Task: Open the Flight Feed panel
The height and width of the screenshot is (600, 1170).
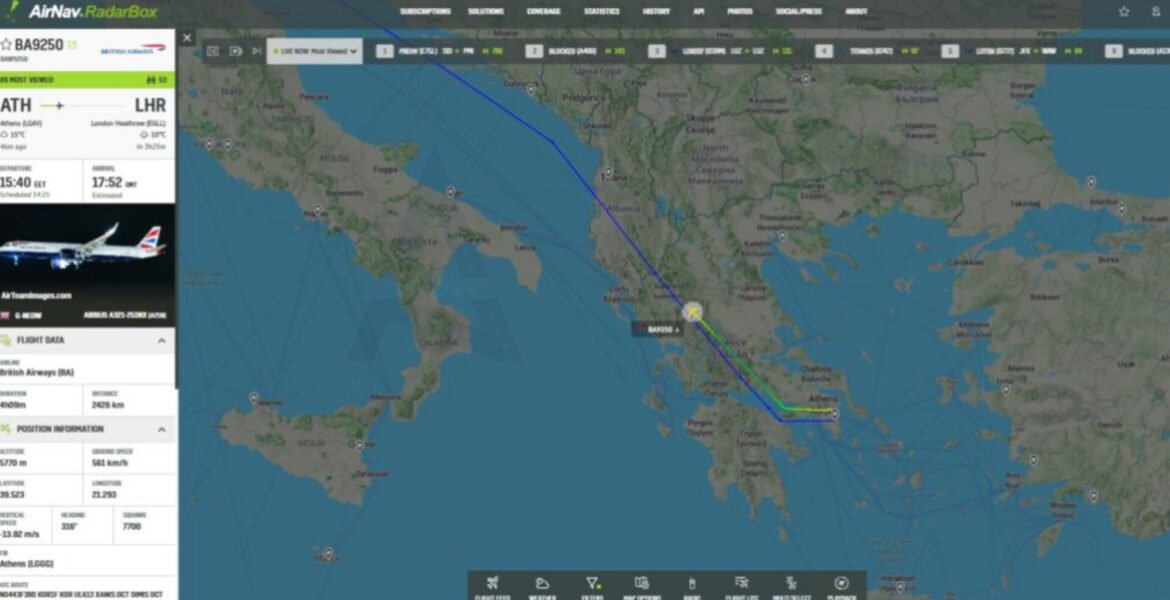Action: (x=492, y=587)
